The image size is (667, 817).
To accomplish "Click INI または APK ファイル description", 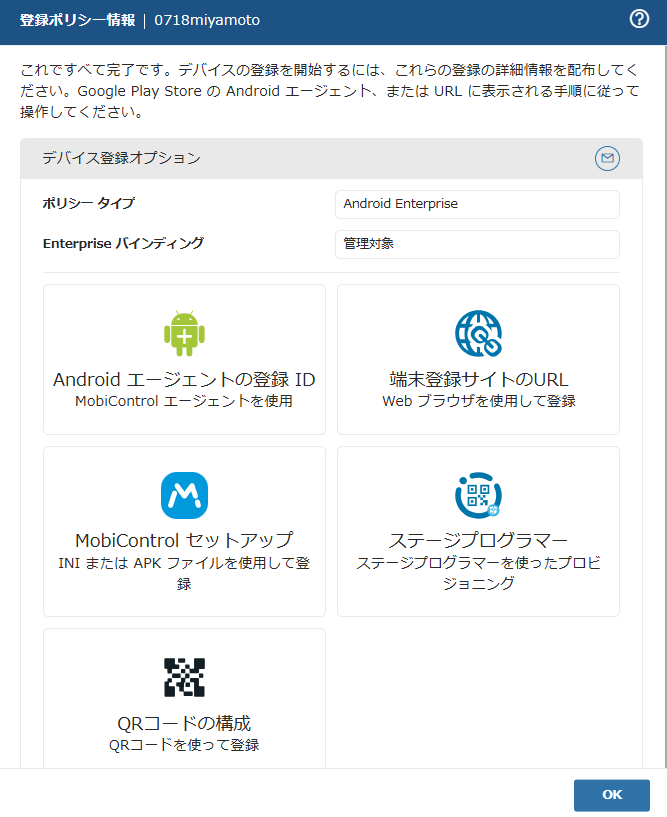I will pos(184,573).
